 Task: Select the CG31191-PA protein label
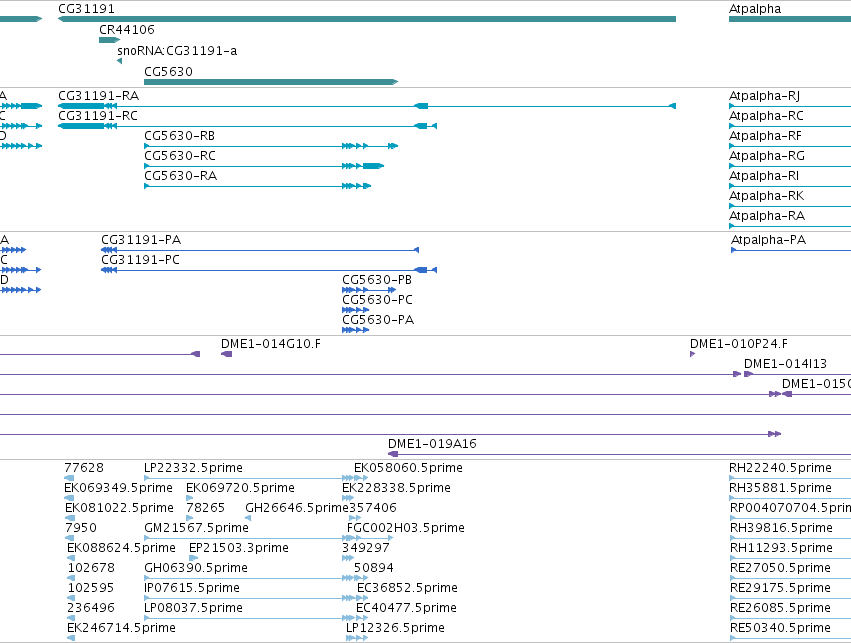tap(141, 240)
